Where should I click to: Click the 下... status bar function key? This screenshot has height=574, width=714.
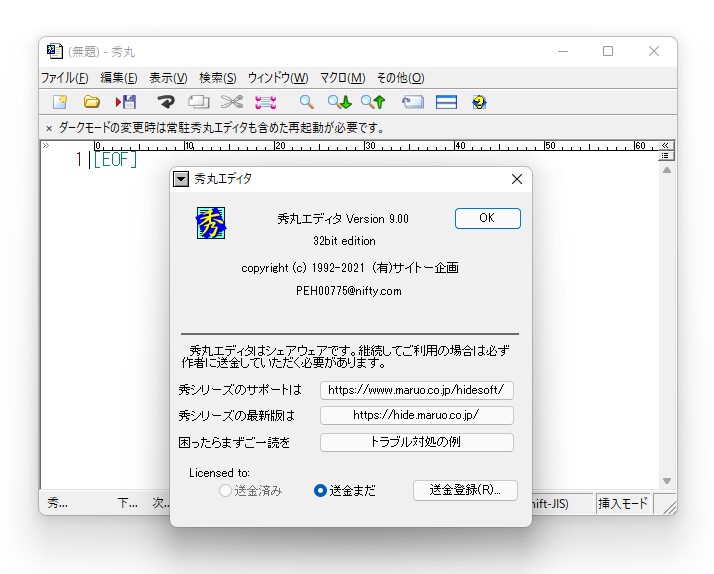[x=128, y=503]
